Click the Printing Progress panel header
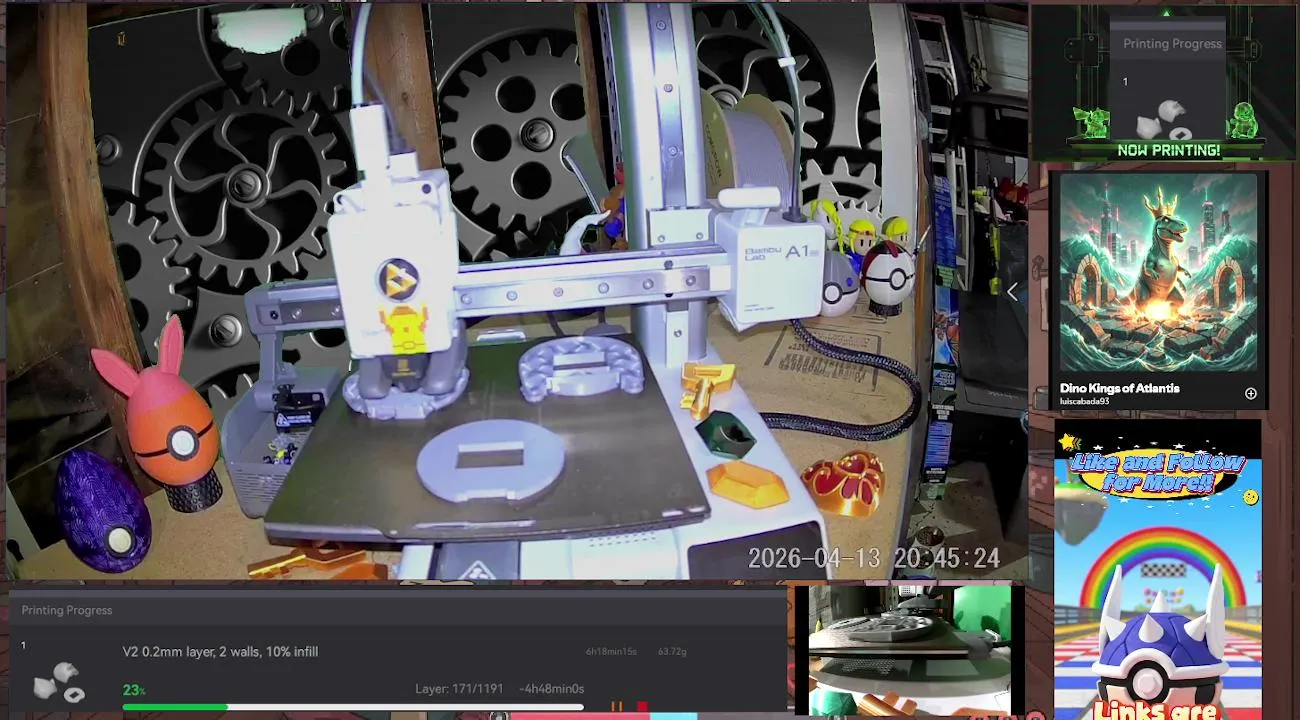 pyautogui.click(x=400, y=610)
